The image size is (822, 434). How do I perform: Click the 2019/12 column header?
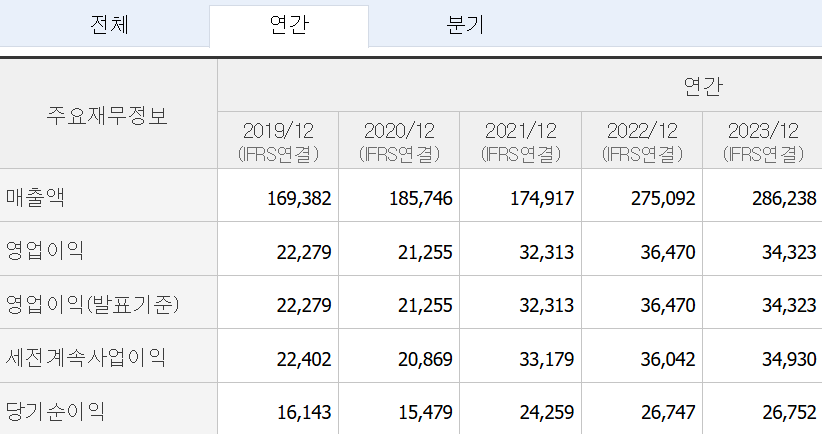(x=278, y=140)
